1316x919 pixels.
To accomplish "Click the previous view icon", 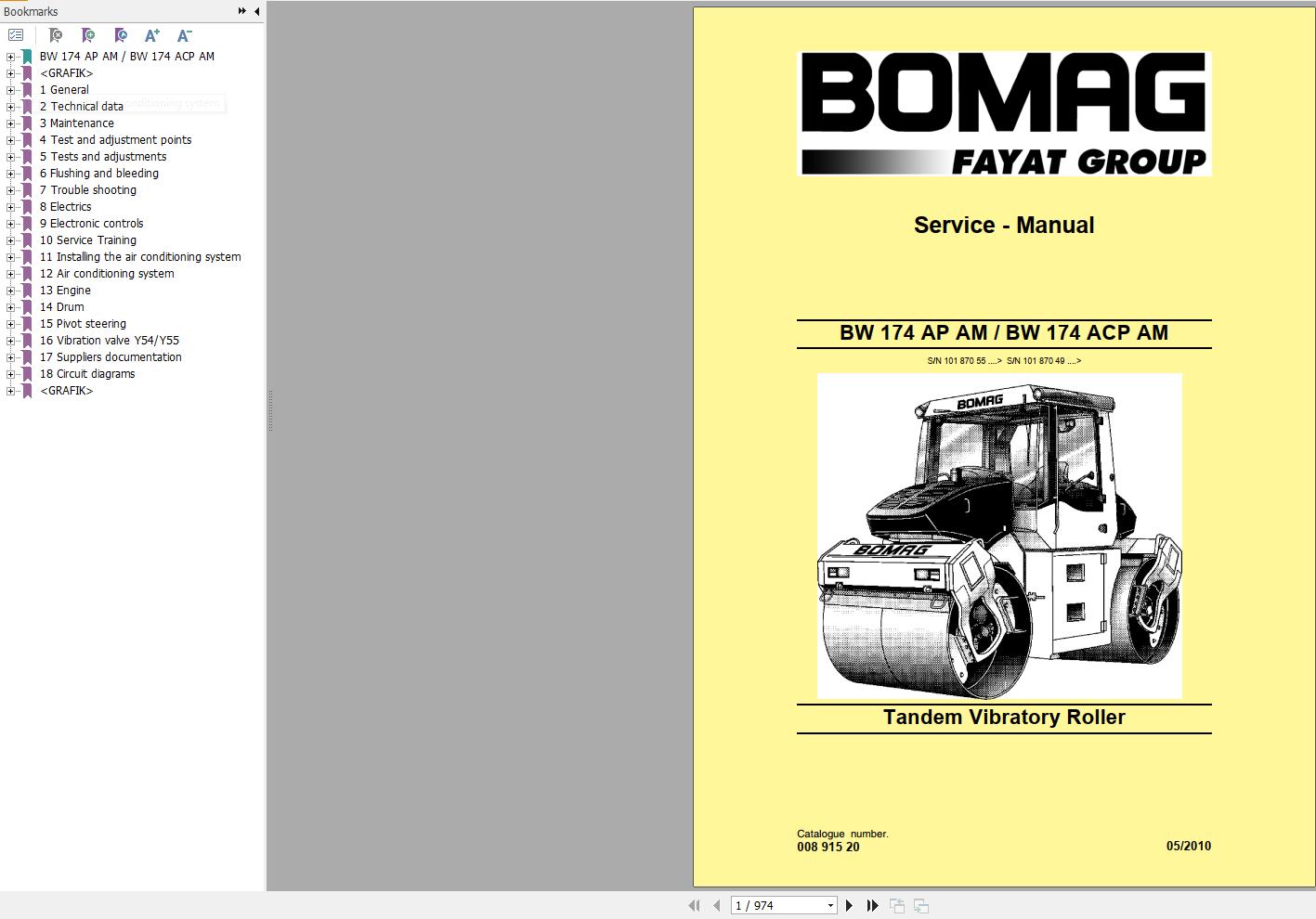I will 897,905.
